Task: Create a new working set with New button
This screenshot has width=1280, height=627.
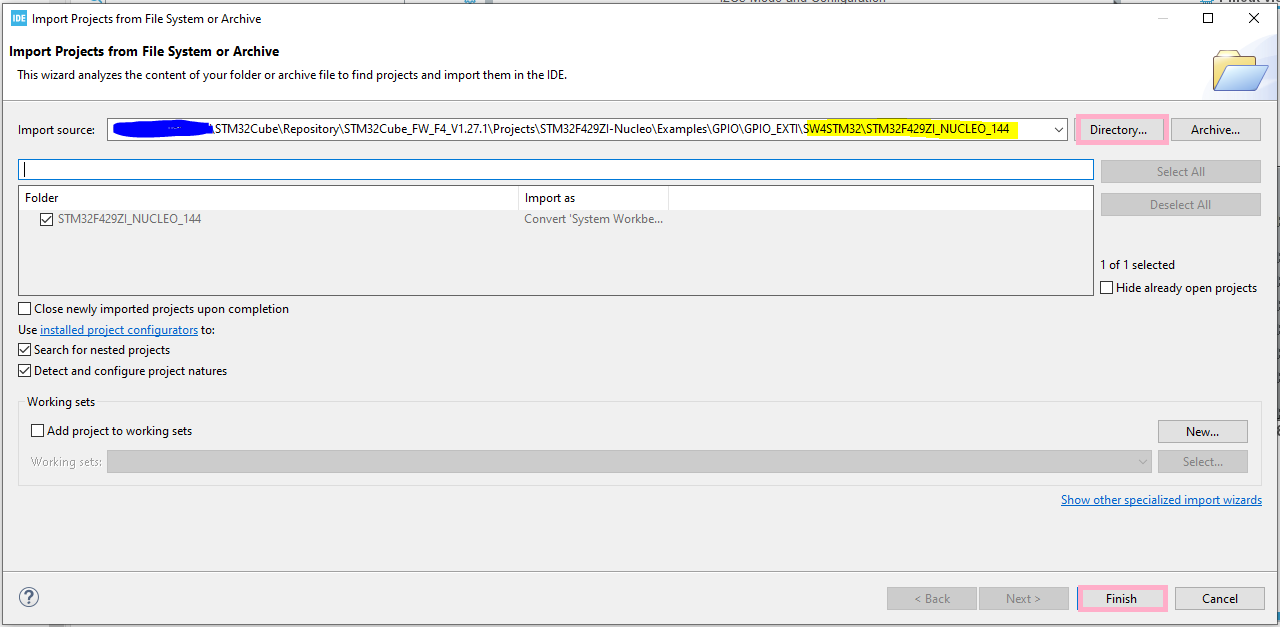Action: [1202, 431]
